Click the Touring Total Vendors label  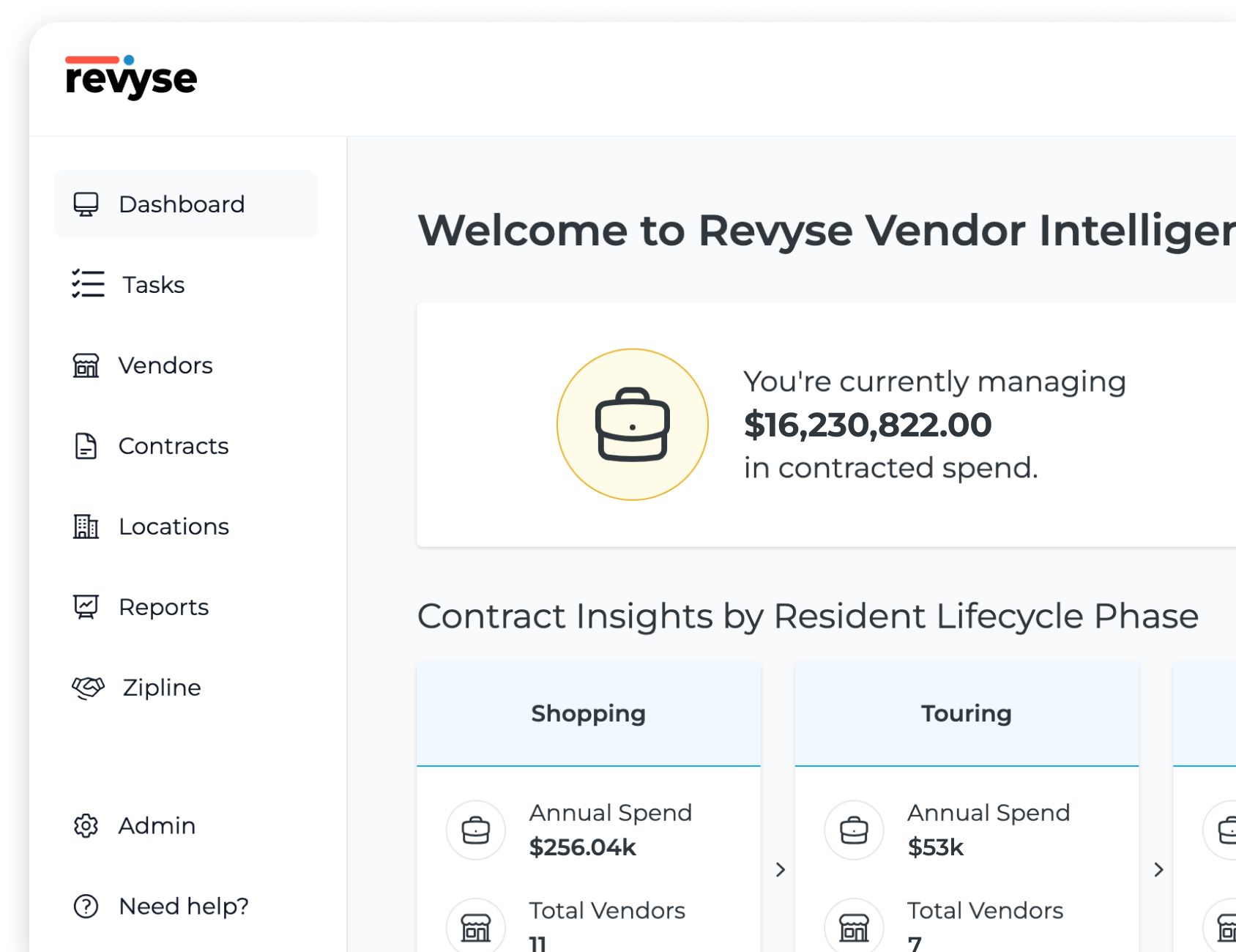pyautogui.click(x=985, y=910)
